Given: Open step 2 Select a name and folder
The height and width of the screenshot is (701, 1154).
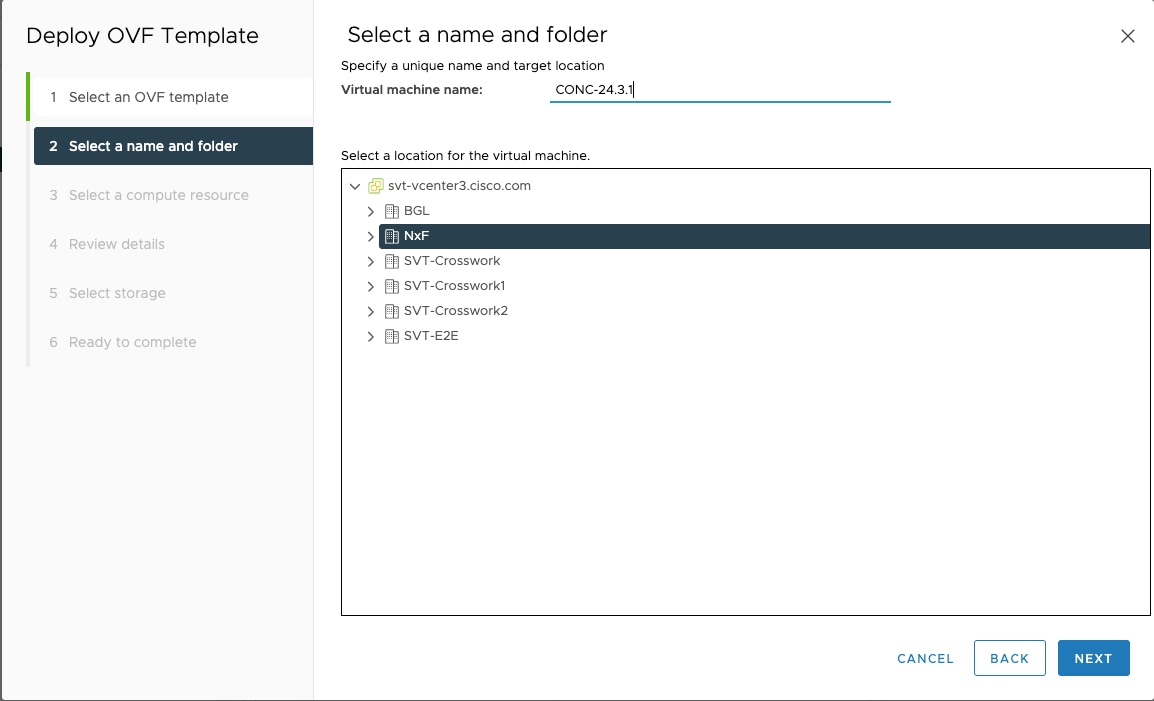Looking at the screenshot, I should tap(173, 146).
